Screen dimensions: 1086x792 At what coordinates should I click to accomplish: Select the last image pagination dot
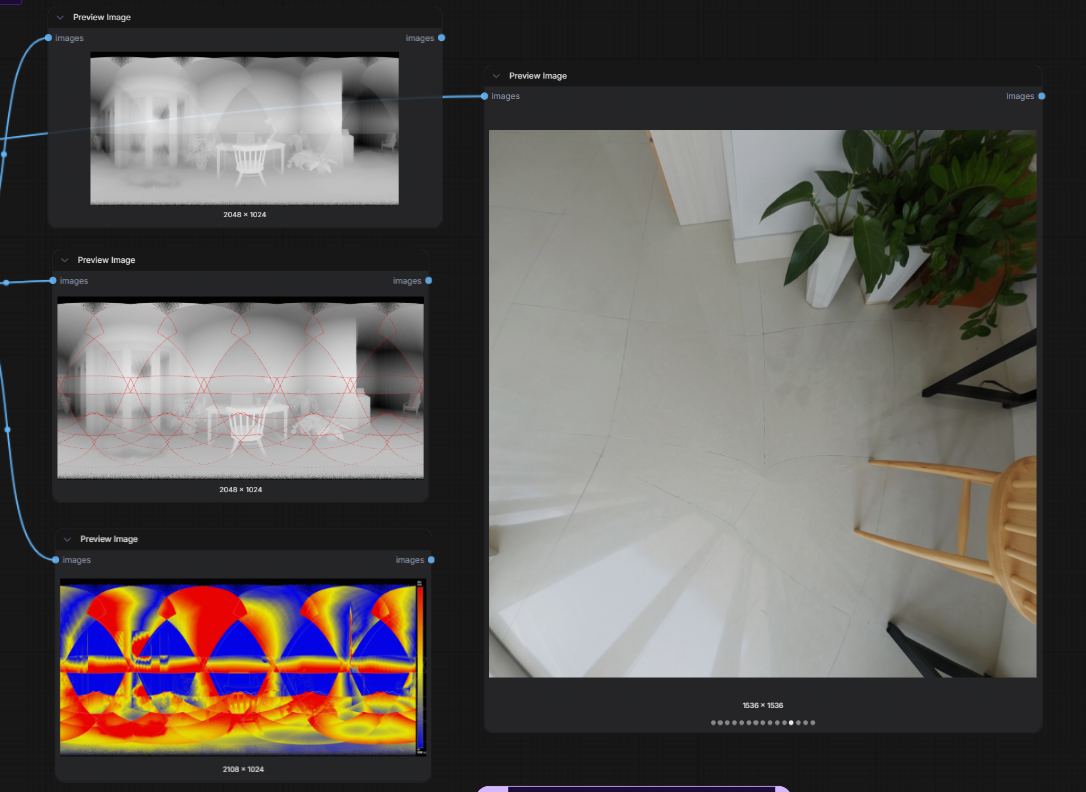(813, 723)
